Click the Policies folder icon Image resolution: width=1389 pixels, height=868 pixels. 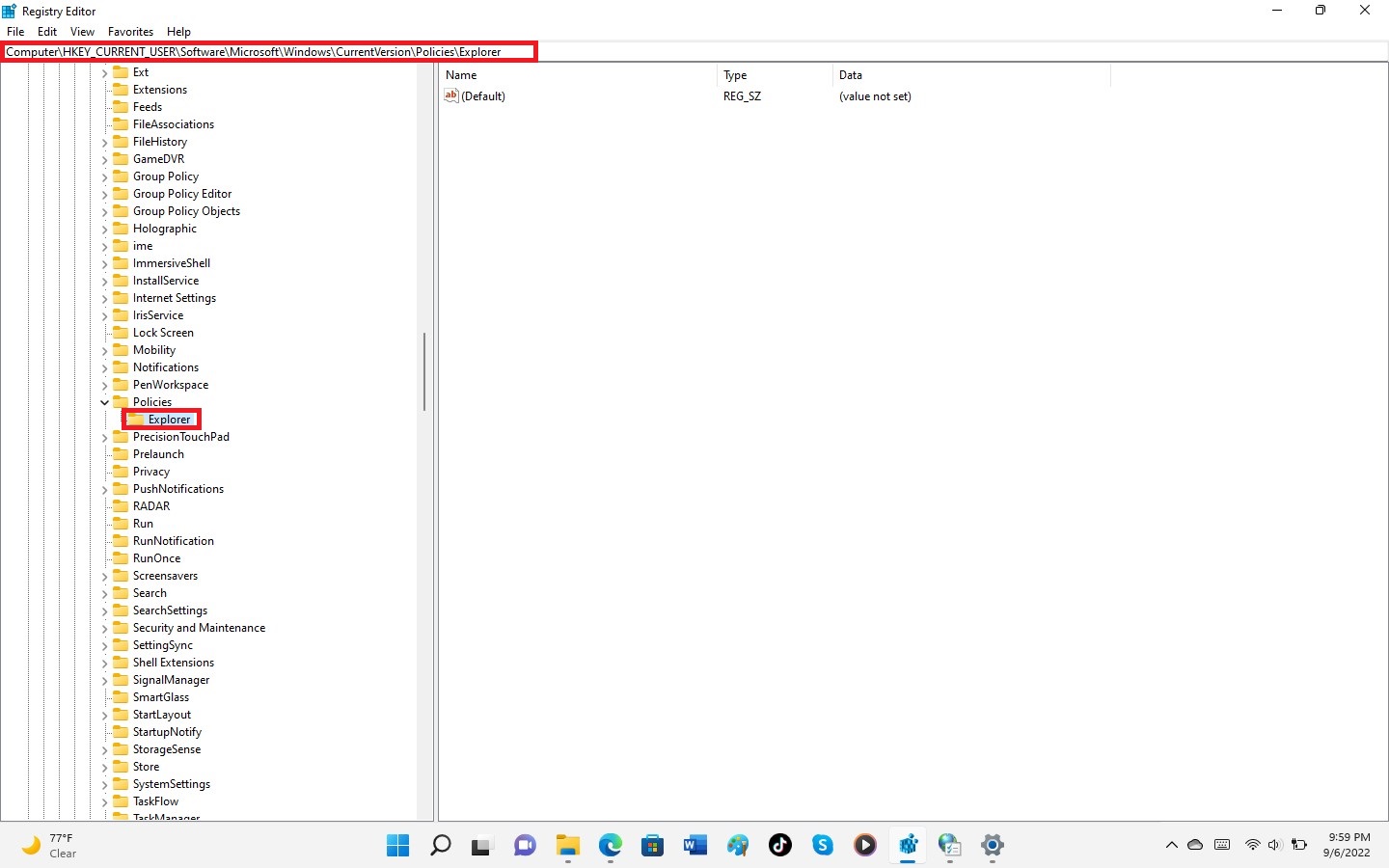click(121, 402)
